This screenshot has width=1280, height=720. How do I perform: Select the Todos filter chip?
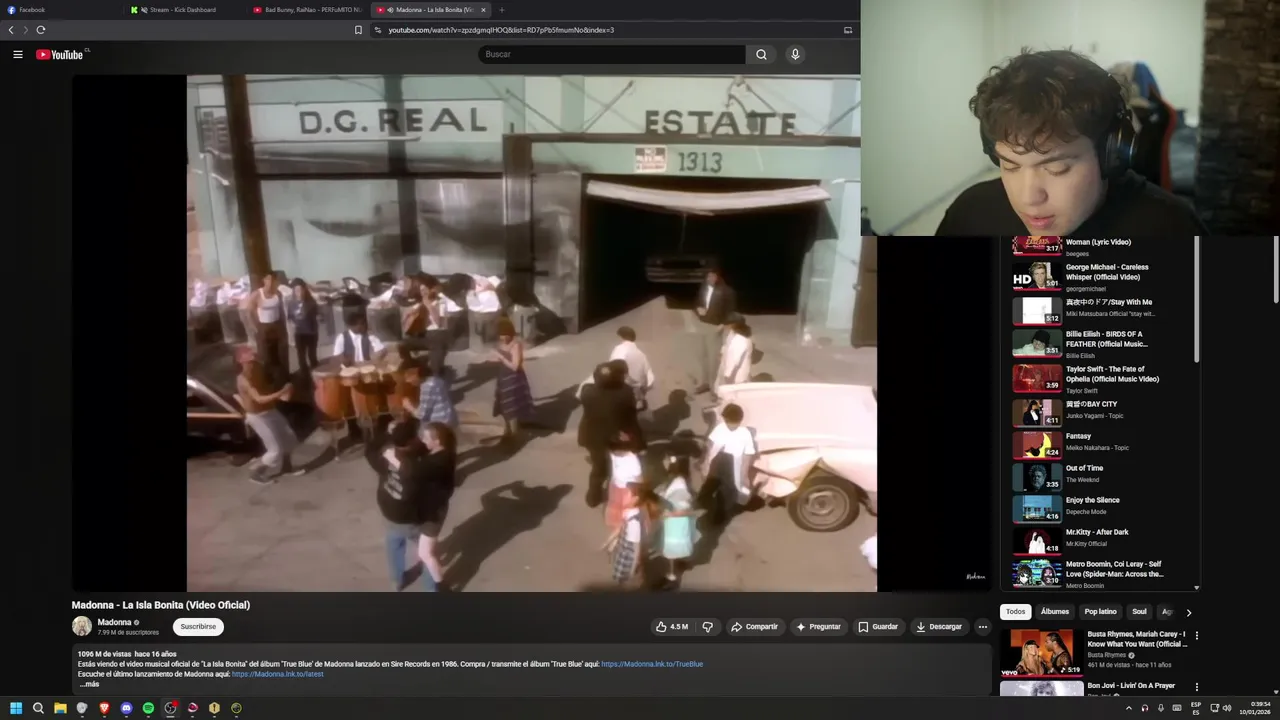1015,612
